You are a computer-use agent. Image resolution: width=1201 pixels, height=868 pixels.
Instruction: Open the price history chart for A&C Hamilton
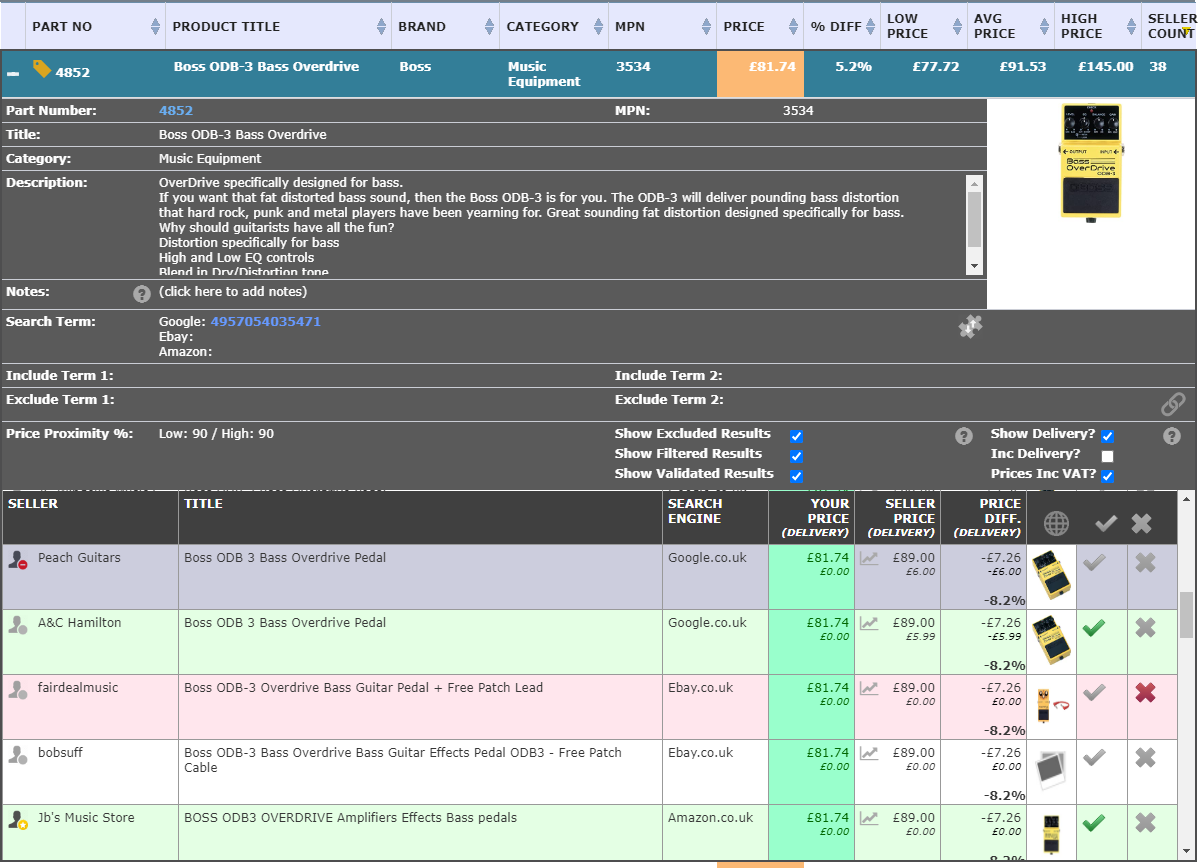(x=869, y=624)
